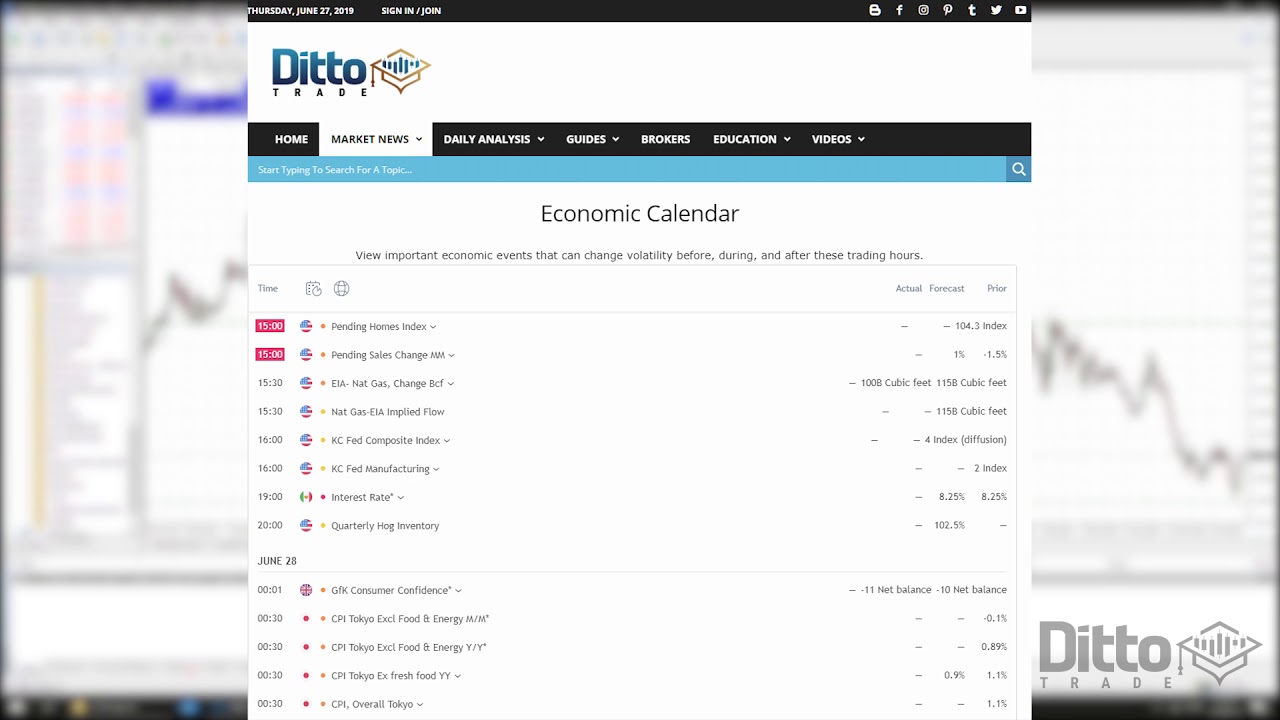
Task: Click the search magnifier icon
Action: (x=1019, y=169)
